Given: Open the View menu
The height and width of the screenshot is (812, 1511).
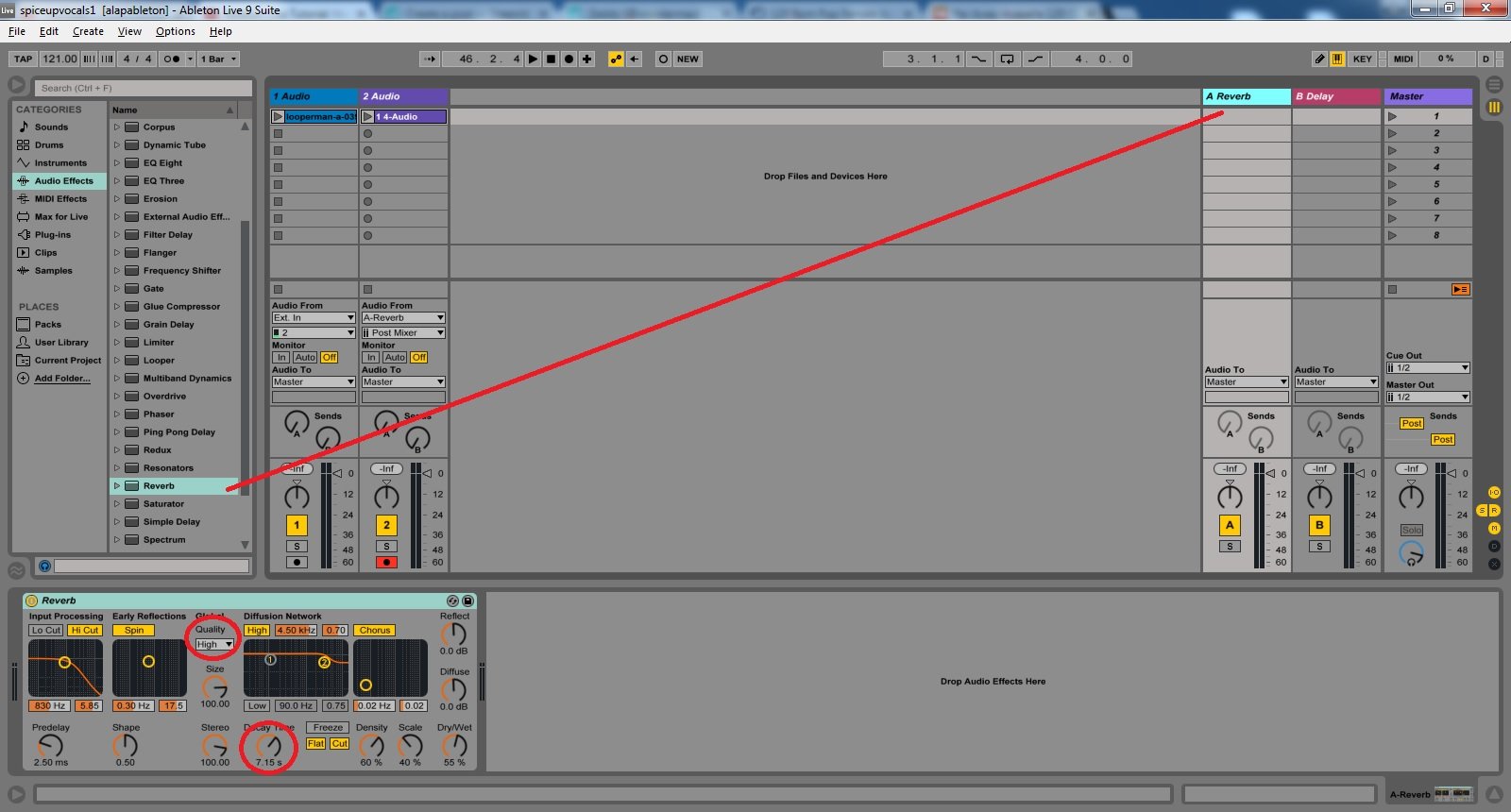Looking at the screenshot, I should click(129, 31).
